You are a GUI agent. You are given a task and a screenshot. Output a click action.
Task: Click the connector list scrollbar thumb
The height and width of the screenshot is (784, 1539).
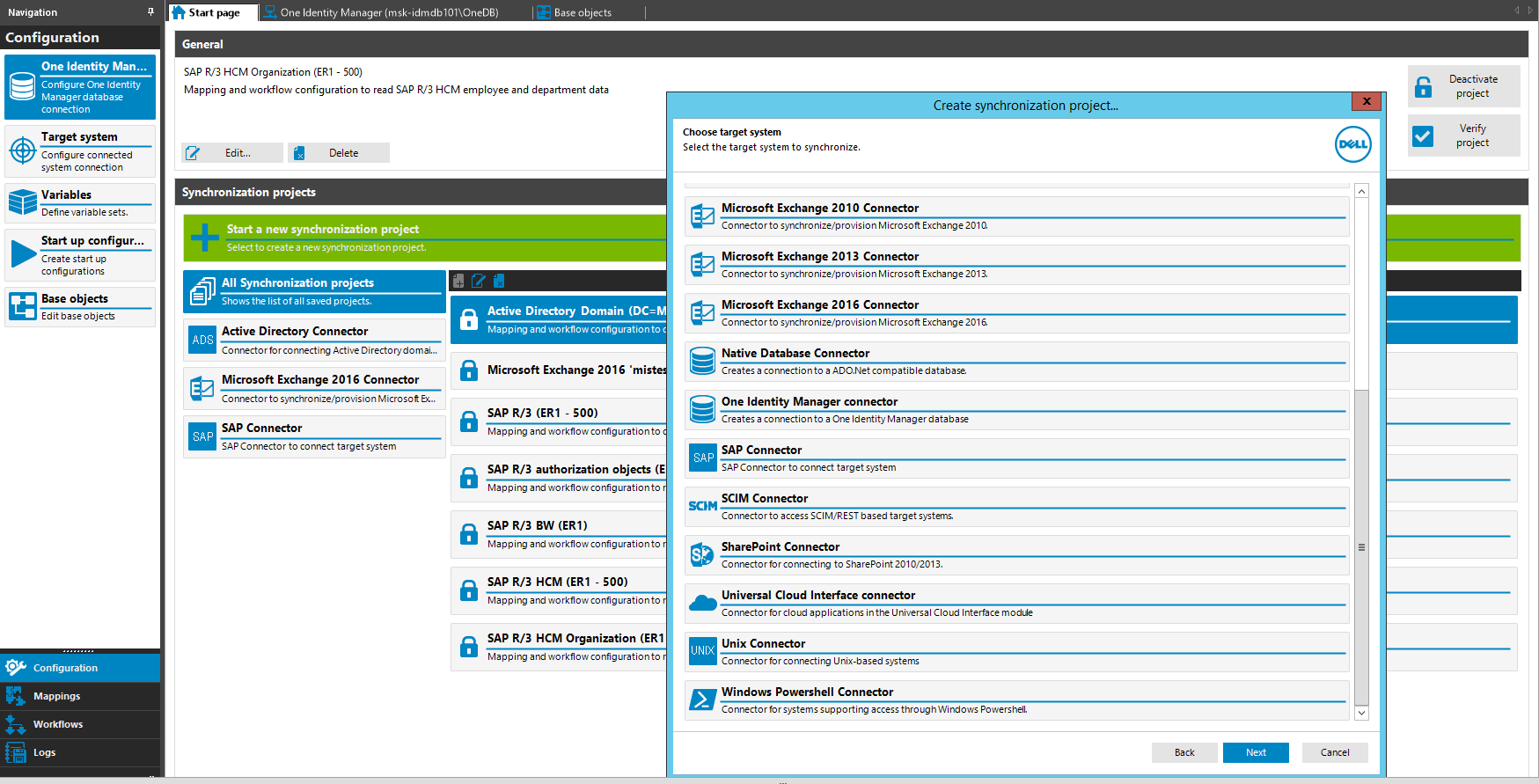(x=1361, y=546)
